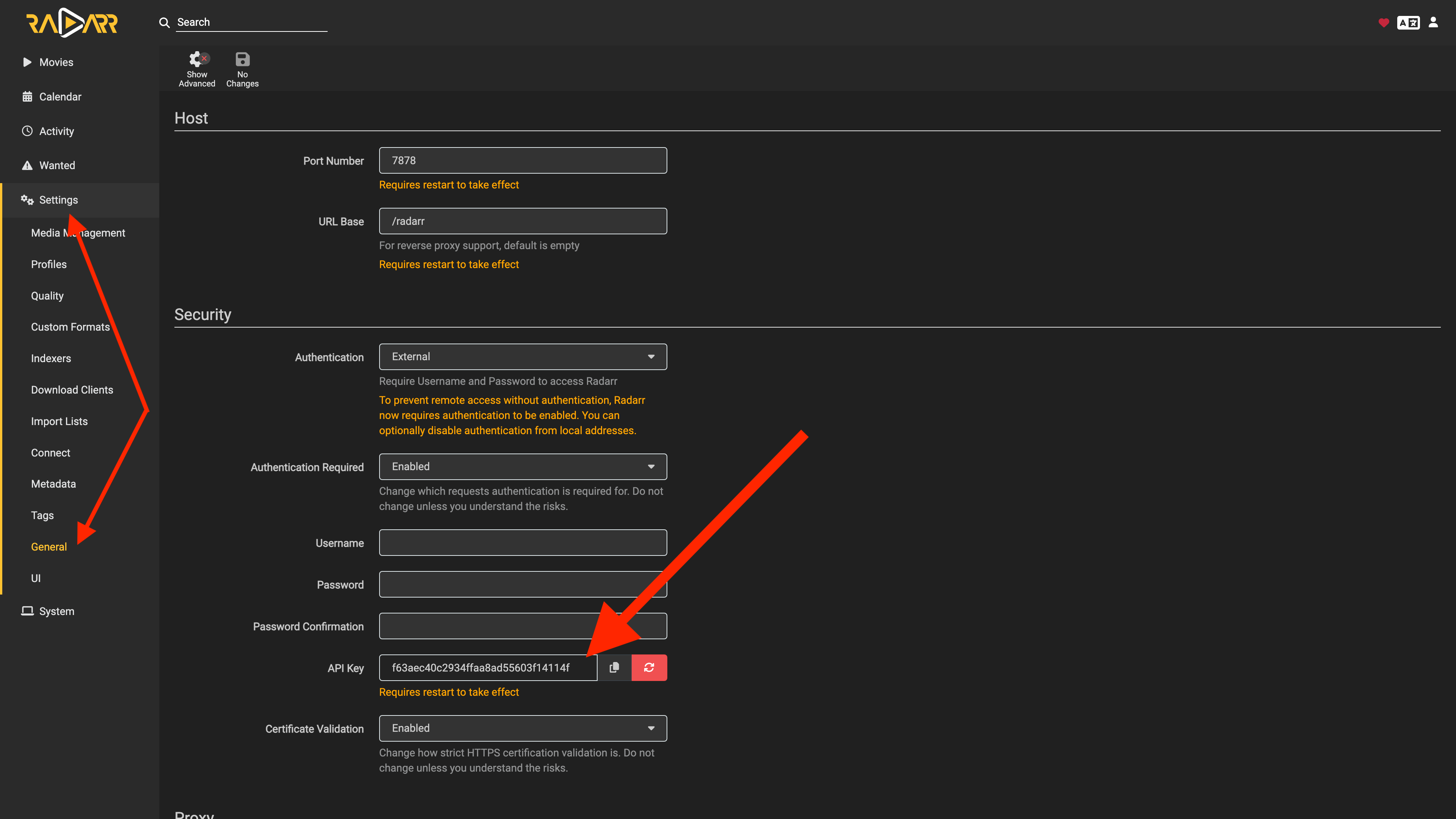Copy the API Key to clipboard

(614, 667)
